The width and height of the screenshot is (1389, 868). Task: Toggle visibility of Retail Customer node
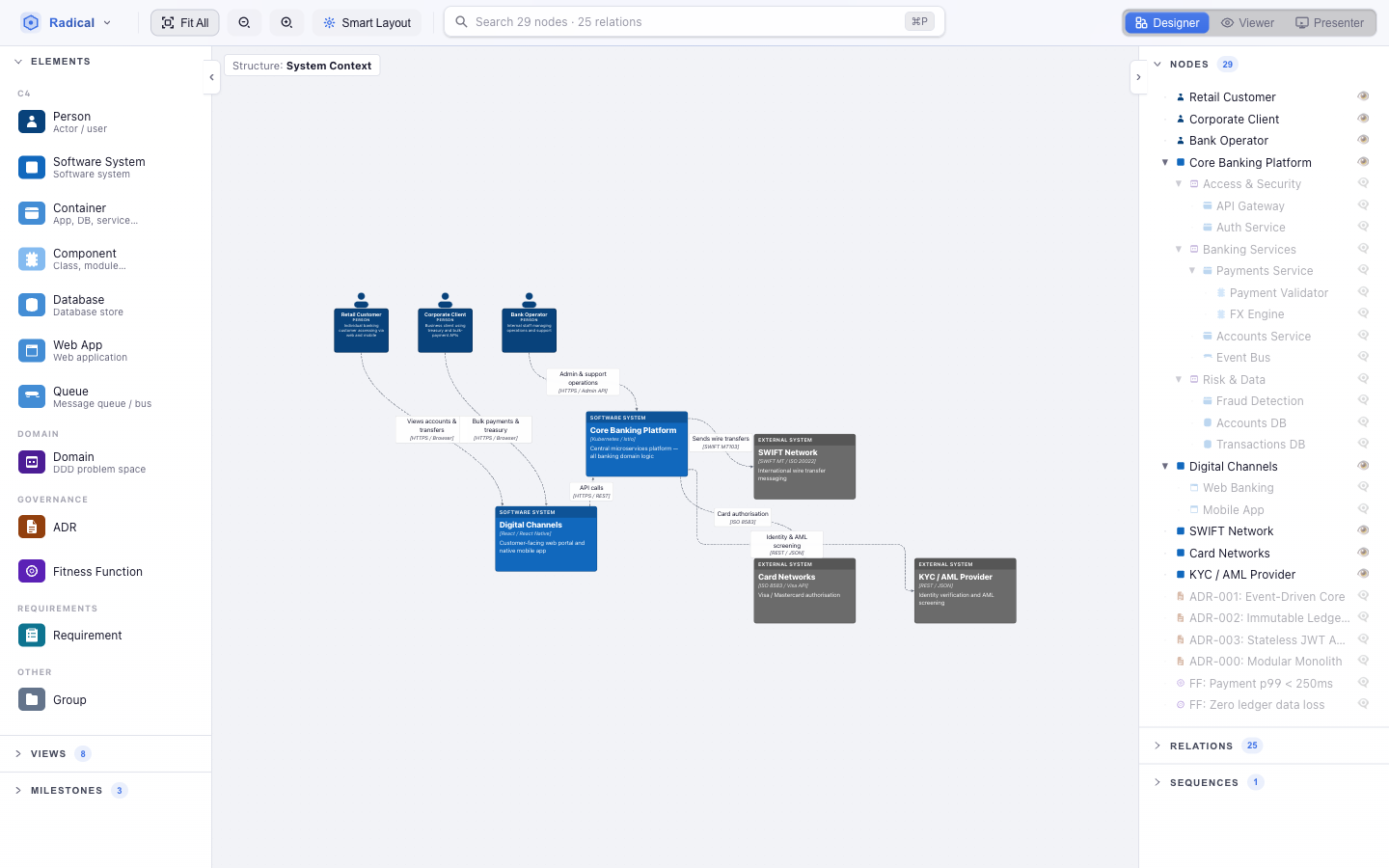(x=1363, y=96)
